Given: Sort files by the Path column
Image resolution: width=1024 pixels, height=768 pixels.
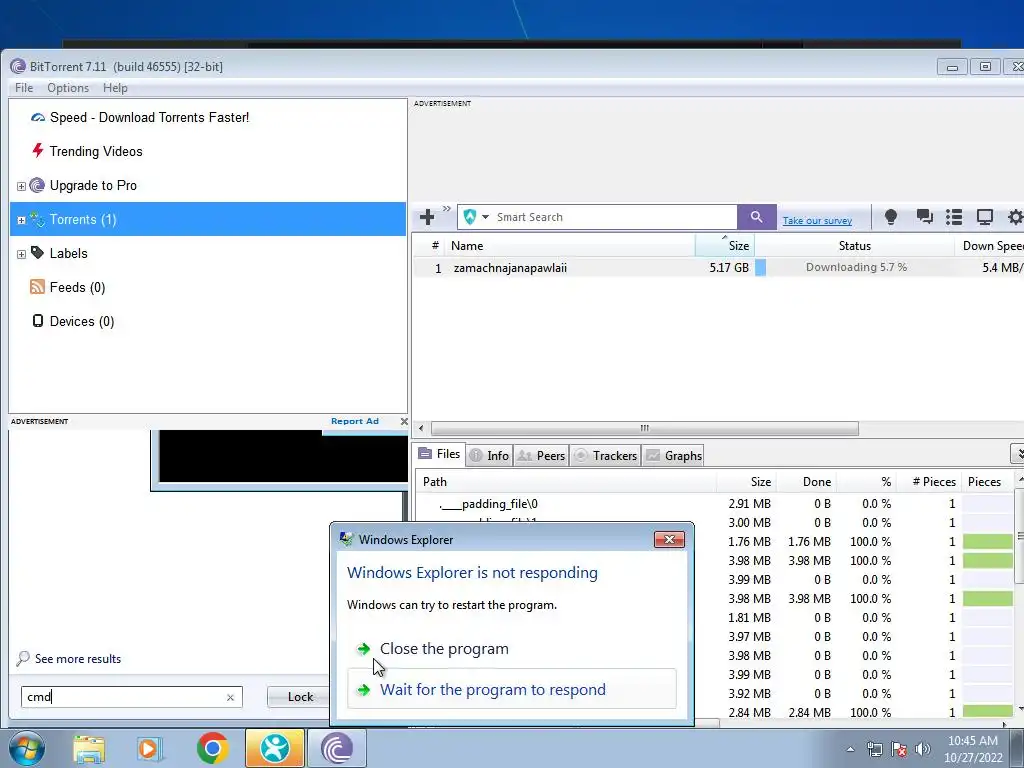Looking at the screenshot, I should 566,482.
